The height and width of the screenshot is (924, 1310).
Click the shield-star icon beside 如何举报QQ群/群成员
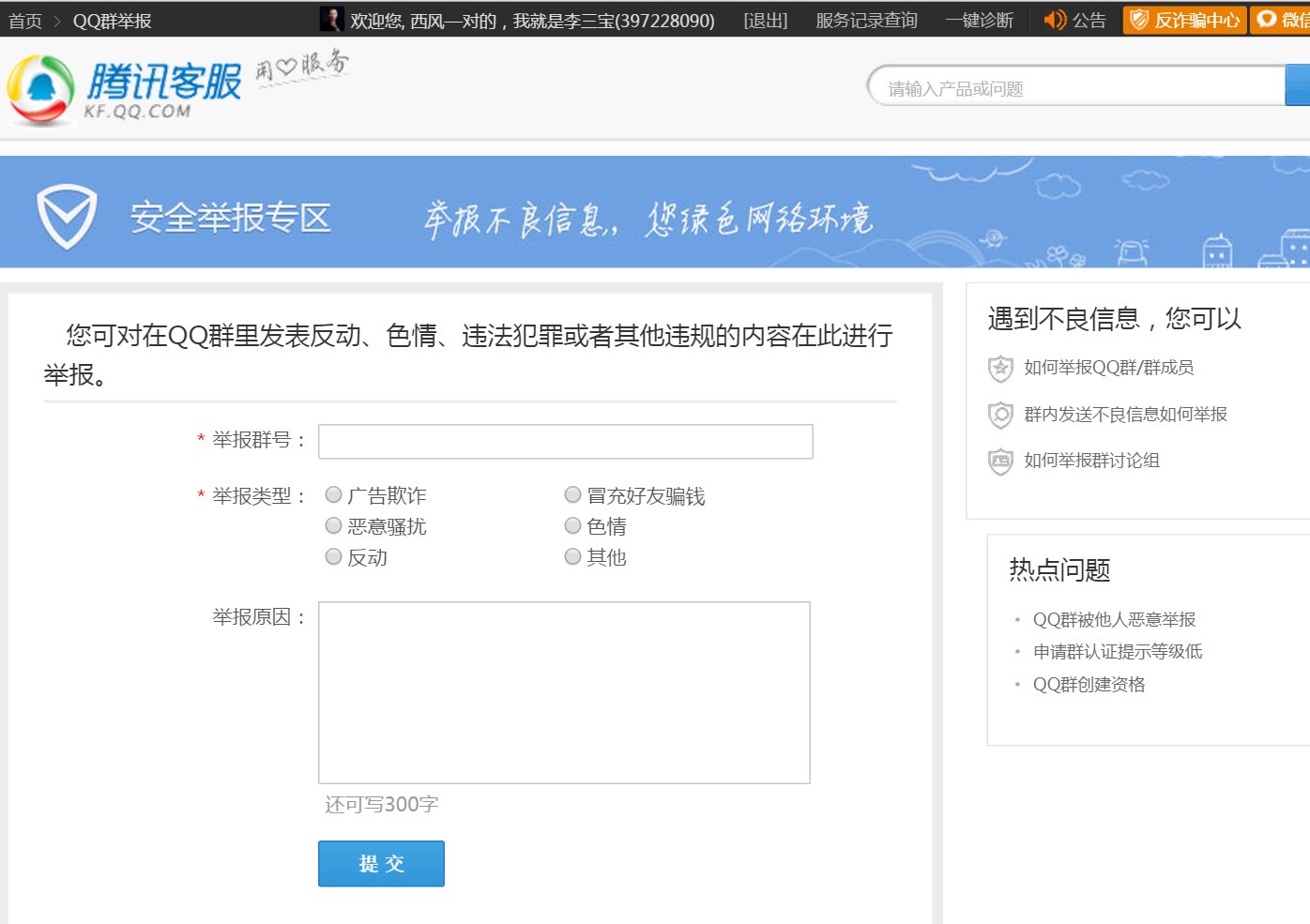click(x=999, y=368)
